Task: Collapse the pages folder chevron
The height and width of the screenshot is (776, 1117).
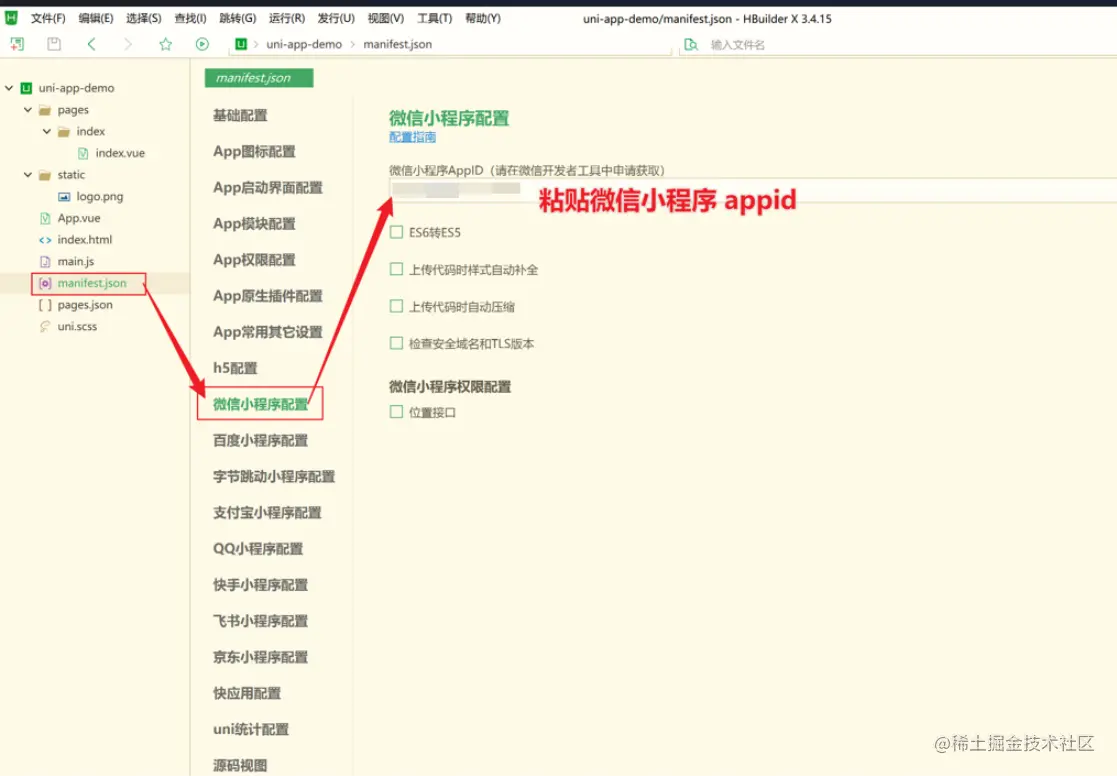Action: [28, 110]
